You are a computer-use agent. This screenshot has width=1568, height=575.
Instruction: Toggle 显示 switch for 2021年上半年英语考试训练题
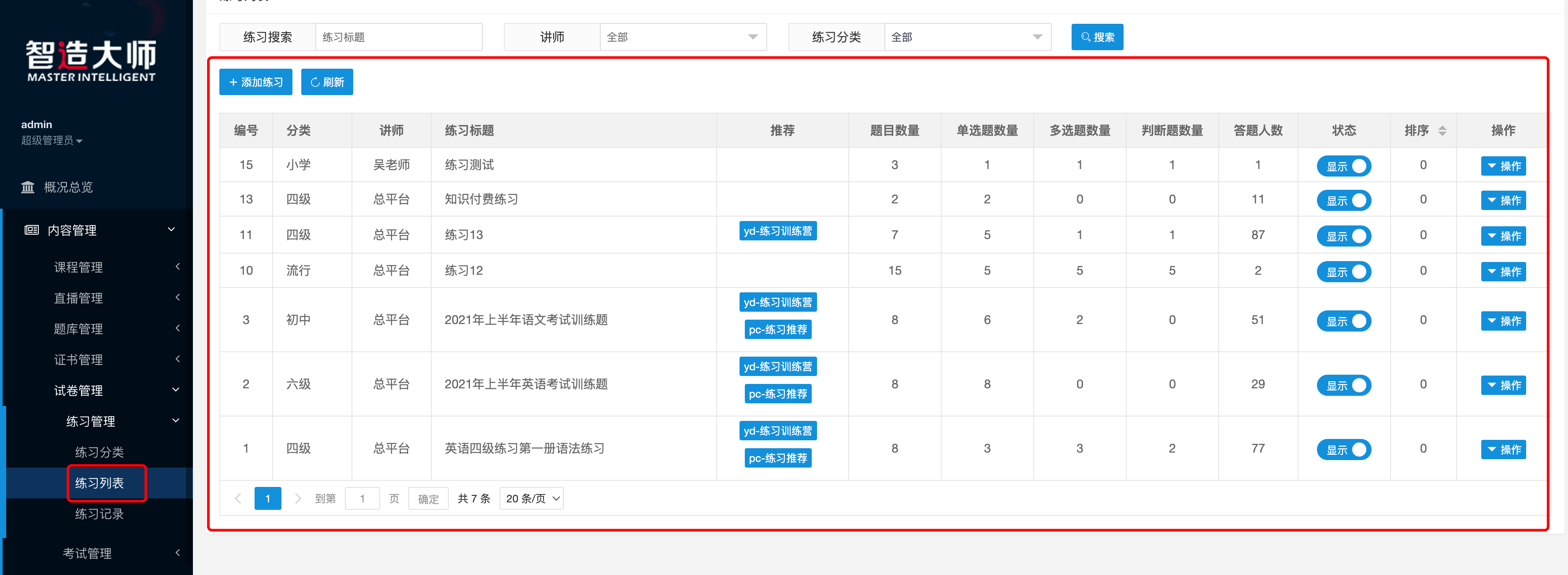(1343, 385)
